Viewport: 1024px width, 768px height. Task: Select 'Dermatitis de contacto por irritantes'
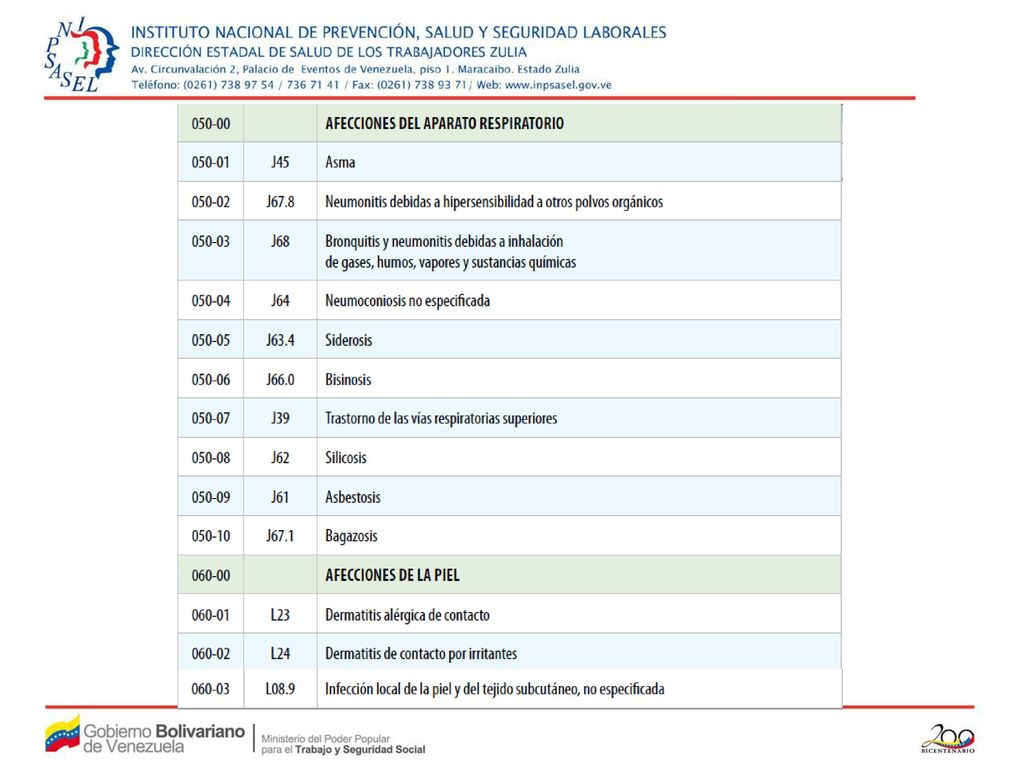(421, 654)
